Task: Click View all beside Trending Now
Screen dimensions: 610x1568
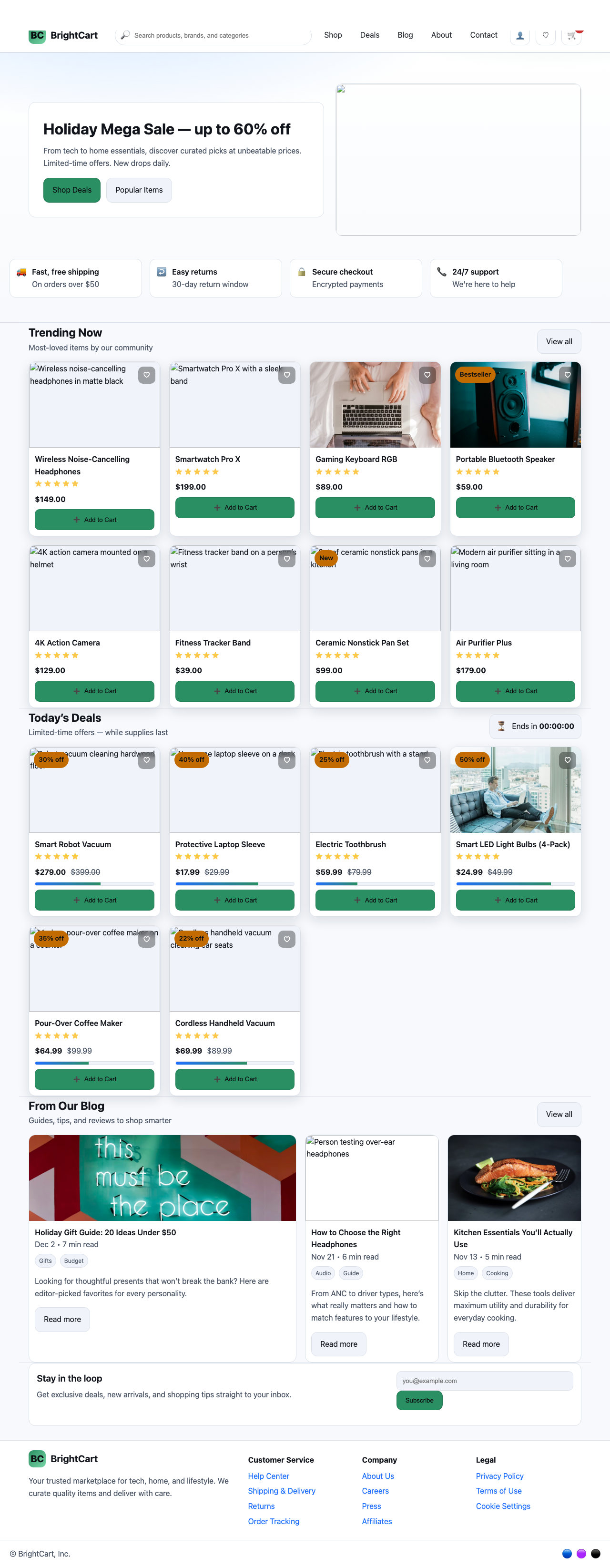Action: (x=559, y=341)
